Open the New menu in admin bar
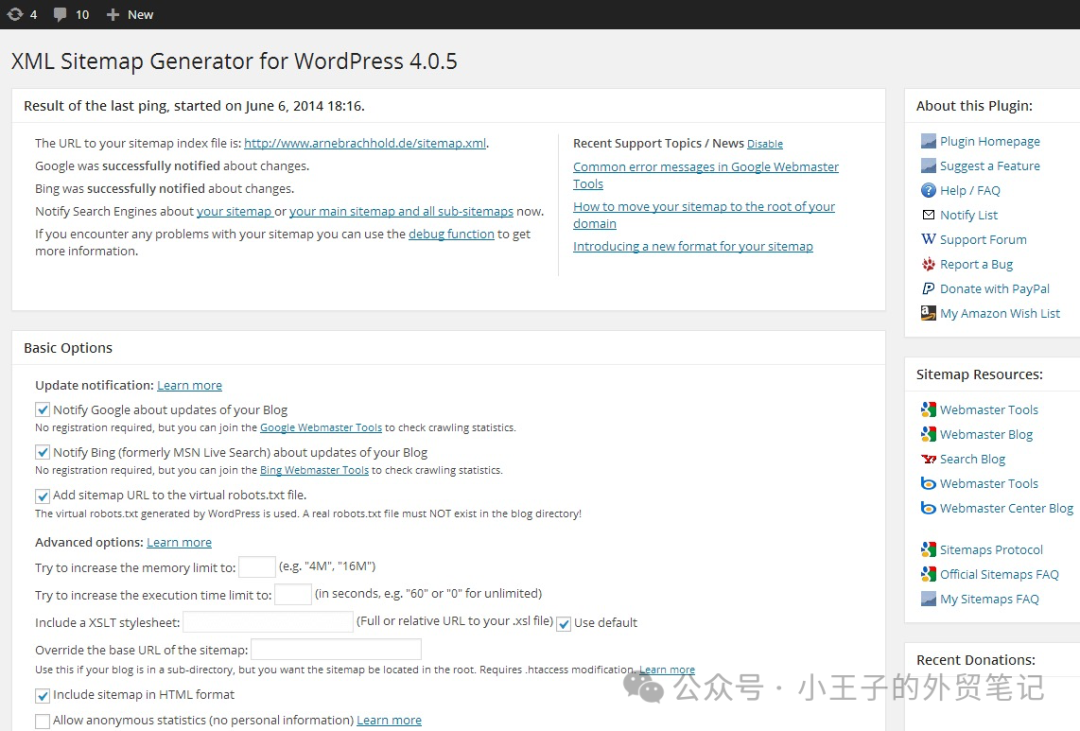The width and height of the screenshot is (1080, 731). [x=130, y=14]
